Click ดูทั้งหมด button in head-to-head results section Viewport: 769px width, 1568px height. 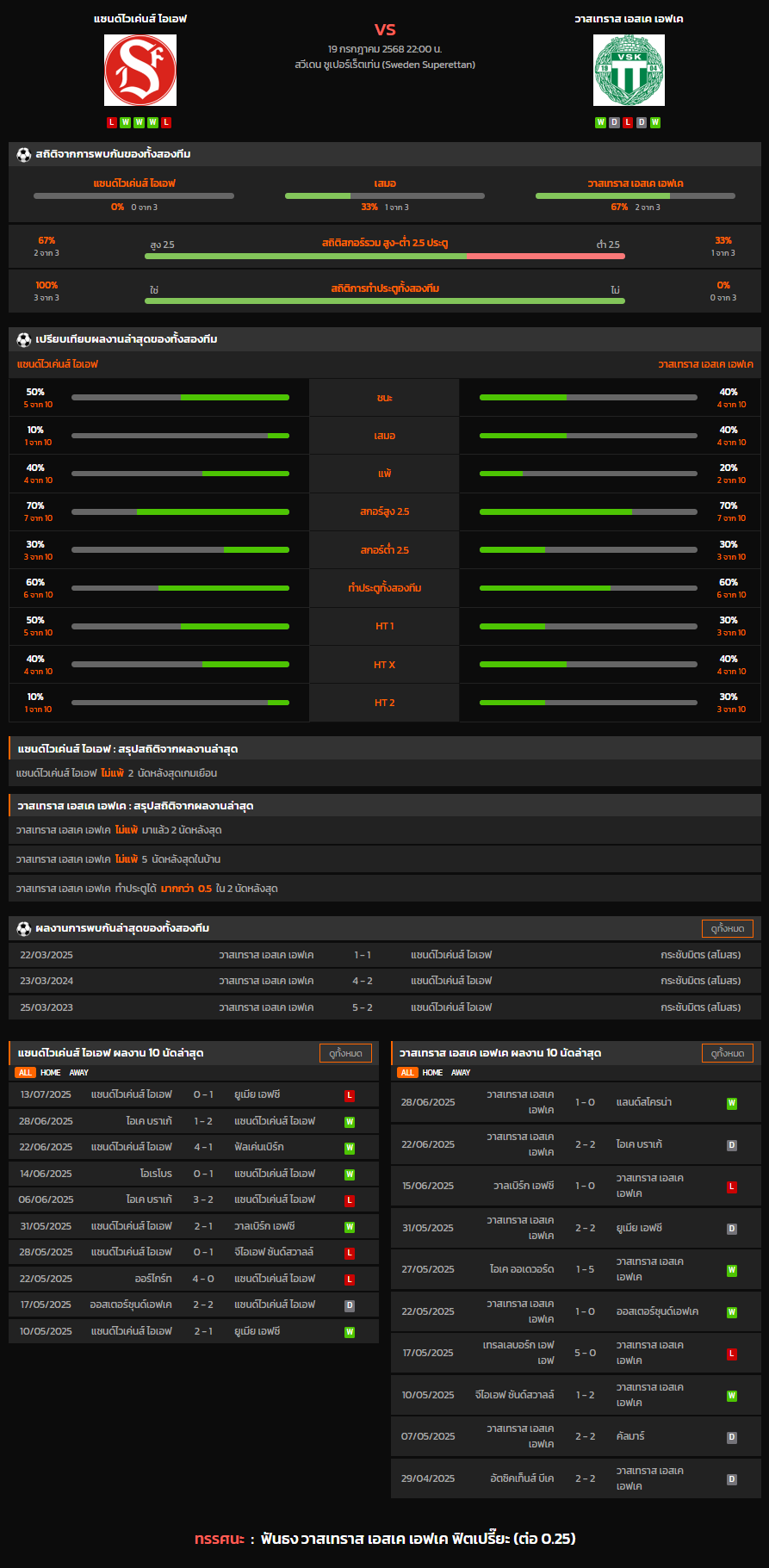click(x=728, y=928)
